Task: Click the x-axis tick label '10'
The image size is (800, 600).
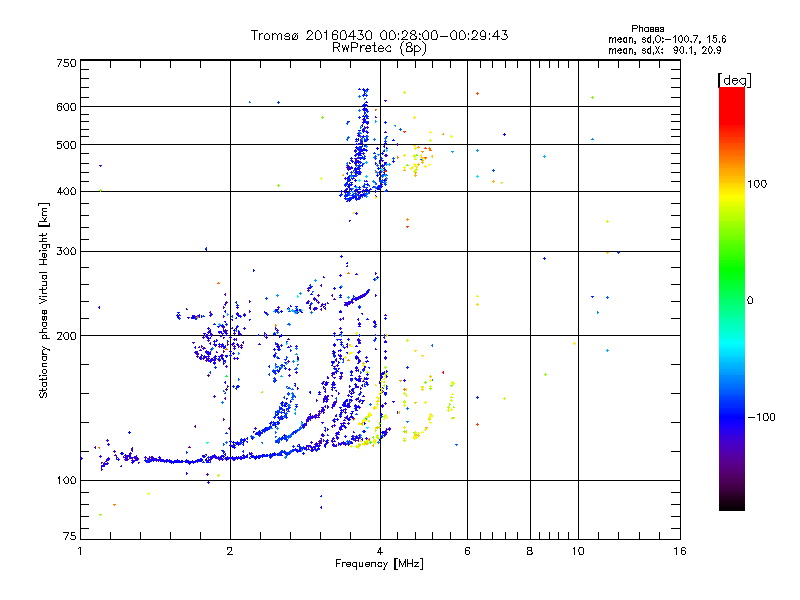Action: pos(578,551)
